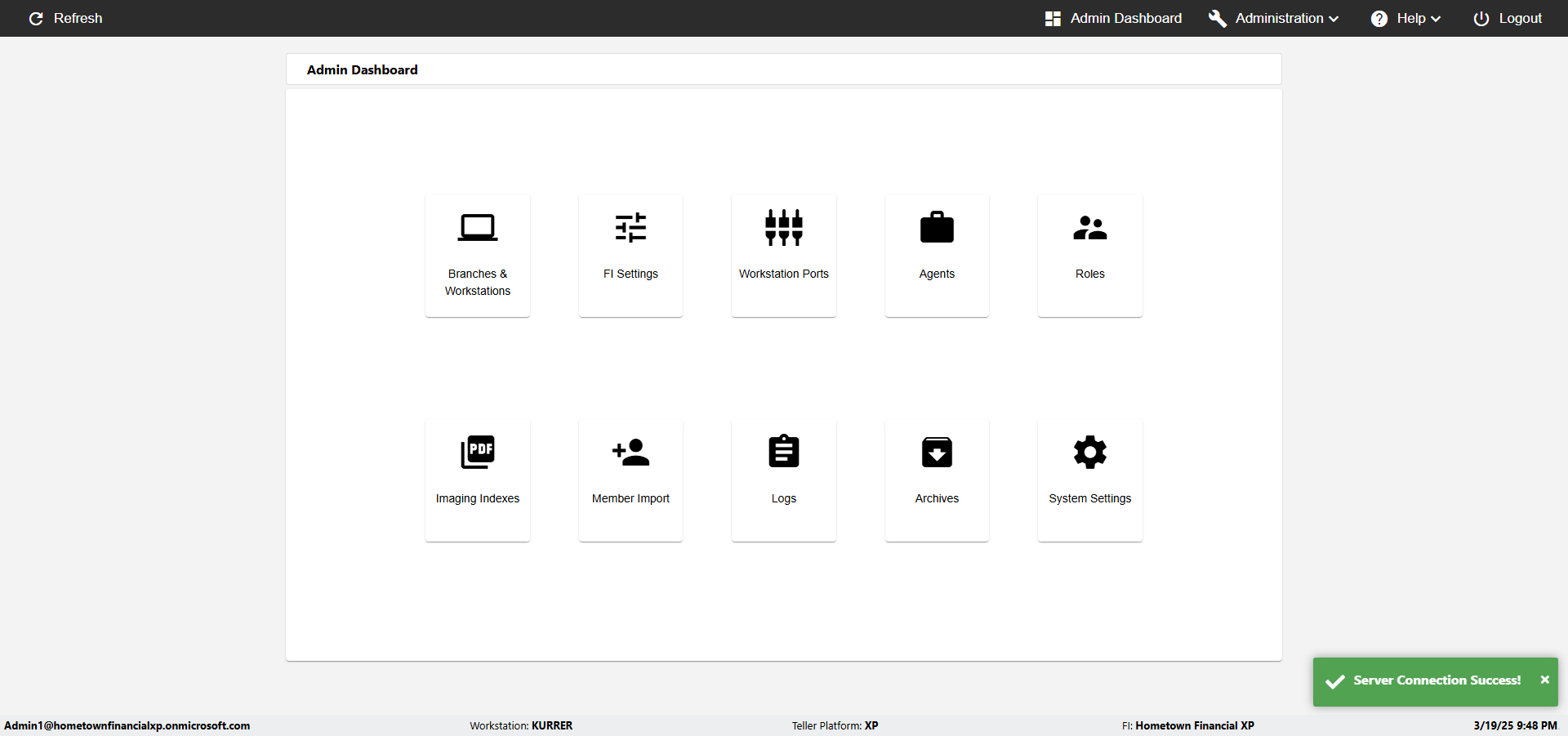Click the Refresh text button
The width and height of the screenshot is (1568, 736).
[78, 19]
